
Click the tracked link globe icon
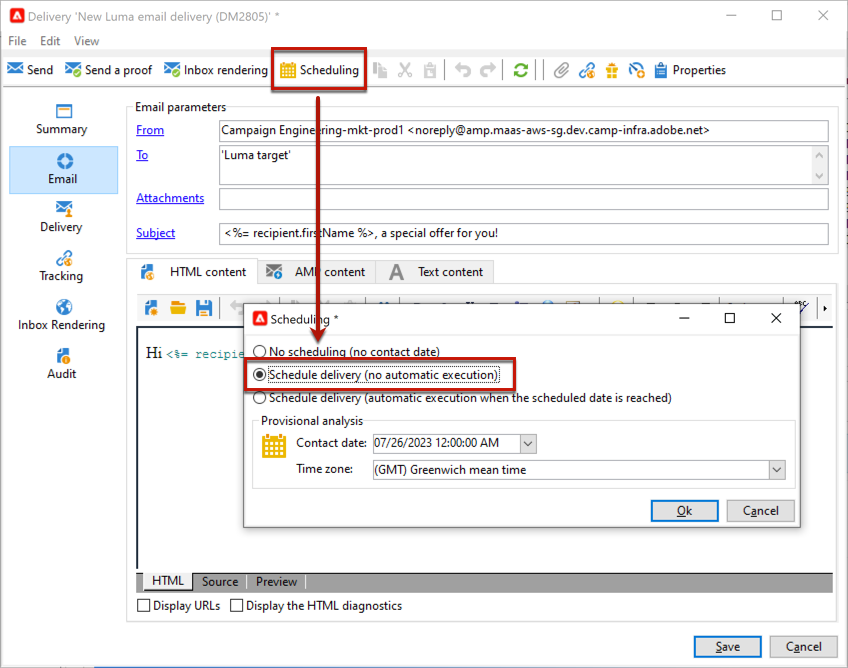coord(587,70)
